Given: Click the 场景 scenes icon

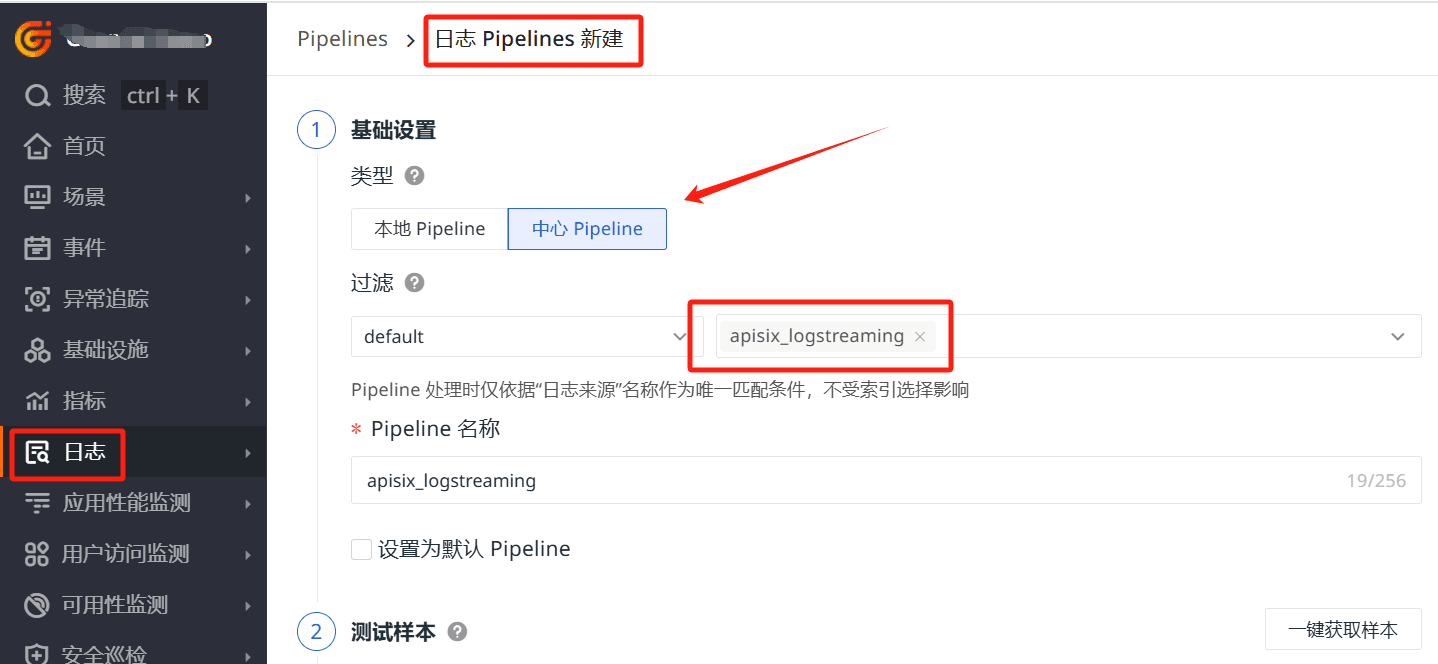Looking at the screenshot, I should tap(37, 197).
